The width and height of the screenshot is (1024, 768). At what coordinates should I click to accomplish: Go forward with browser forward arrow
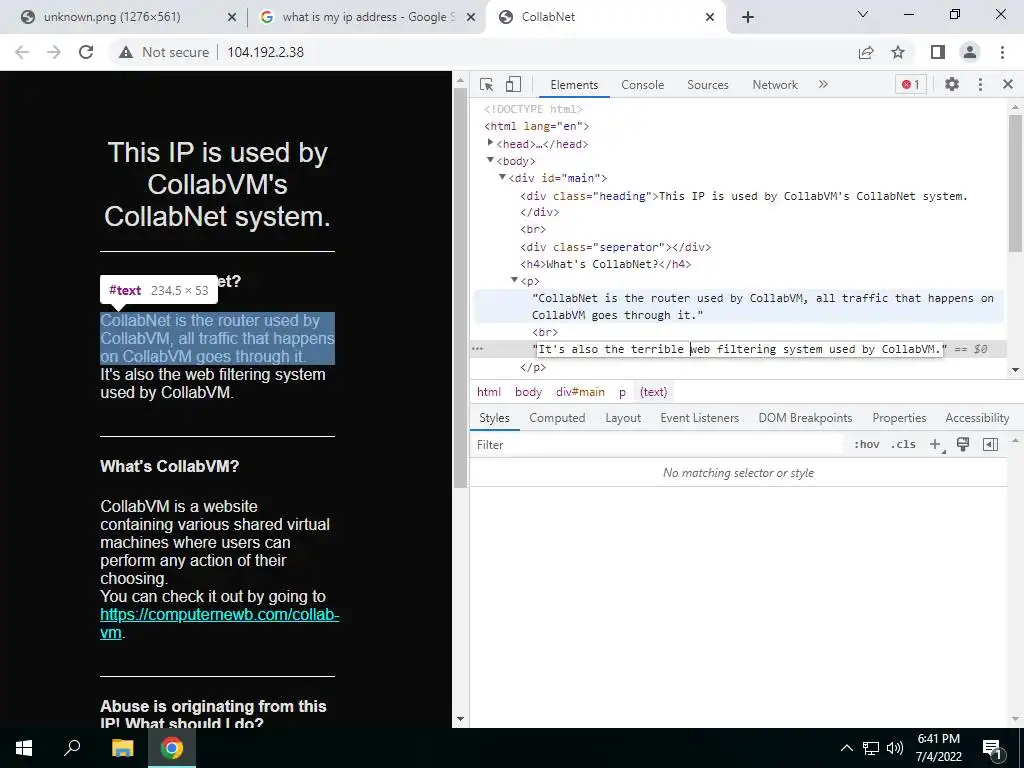[x=54, y=52]
